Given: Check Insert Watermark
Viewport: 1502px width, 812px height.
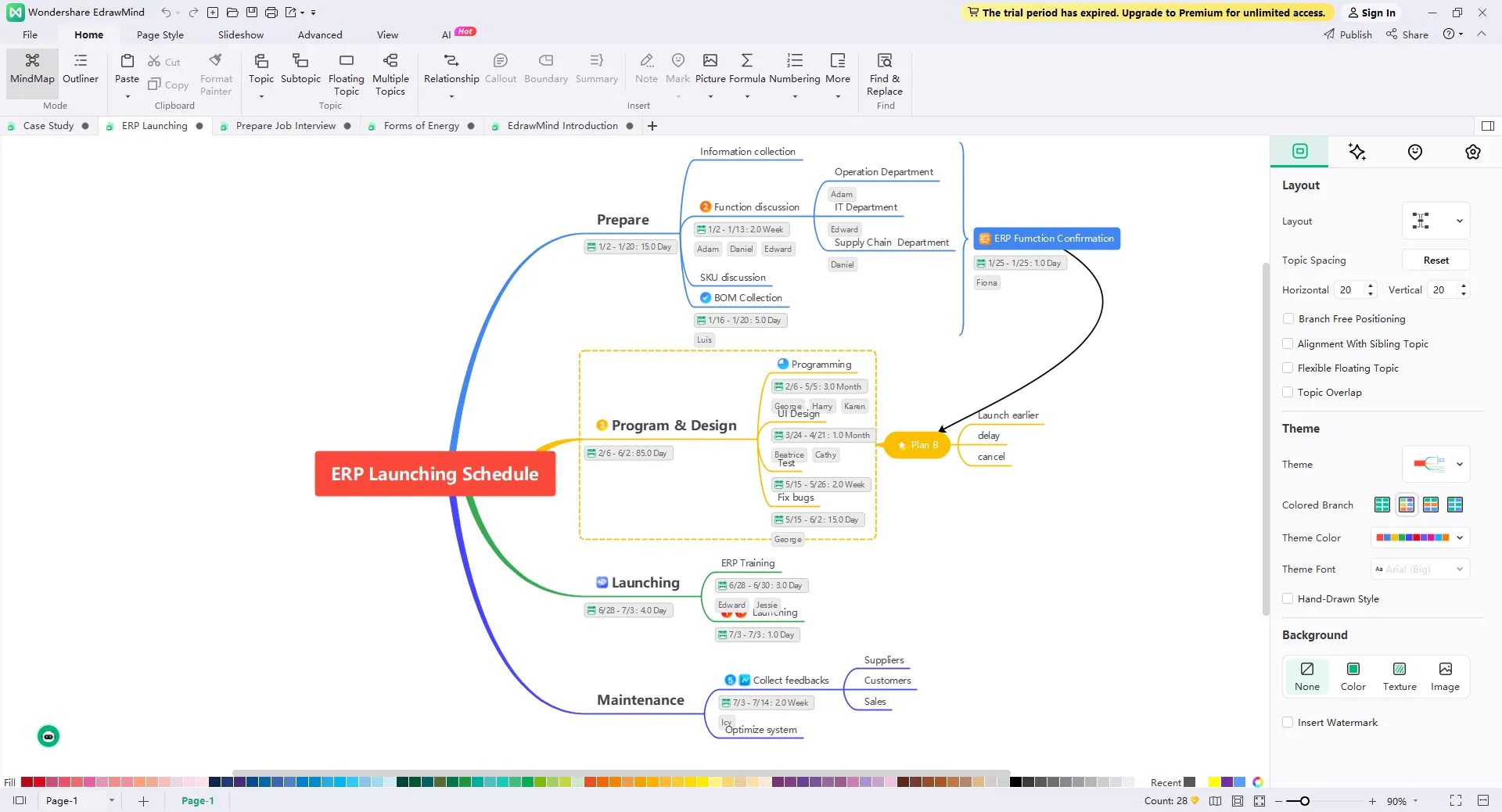Looking at the screenshot, I should 1288,722.
